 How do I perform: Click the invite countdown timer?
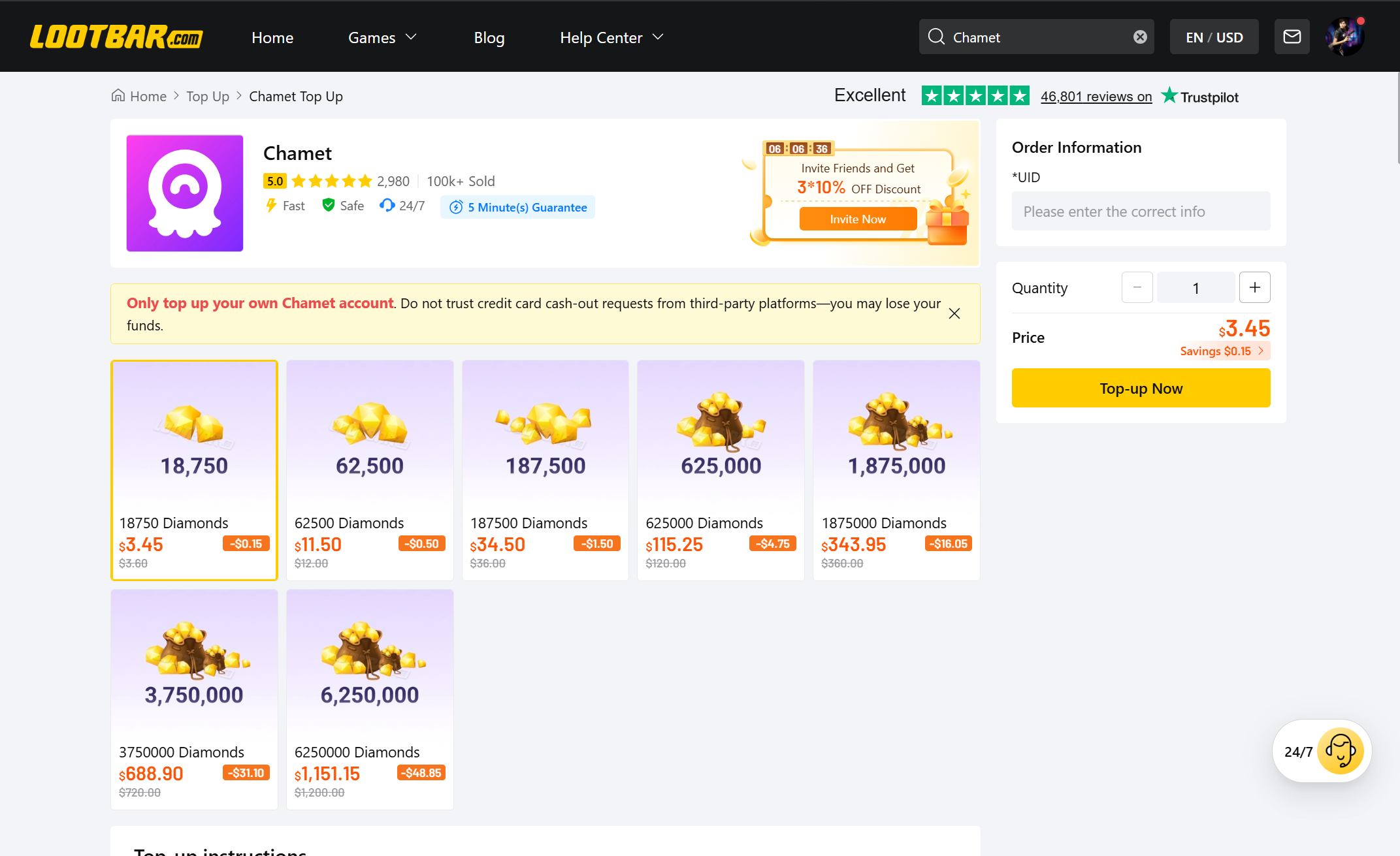pyautogui.click(x=798, y=148)
